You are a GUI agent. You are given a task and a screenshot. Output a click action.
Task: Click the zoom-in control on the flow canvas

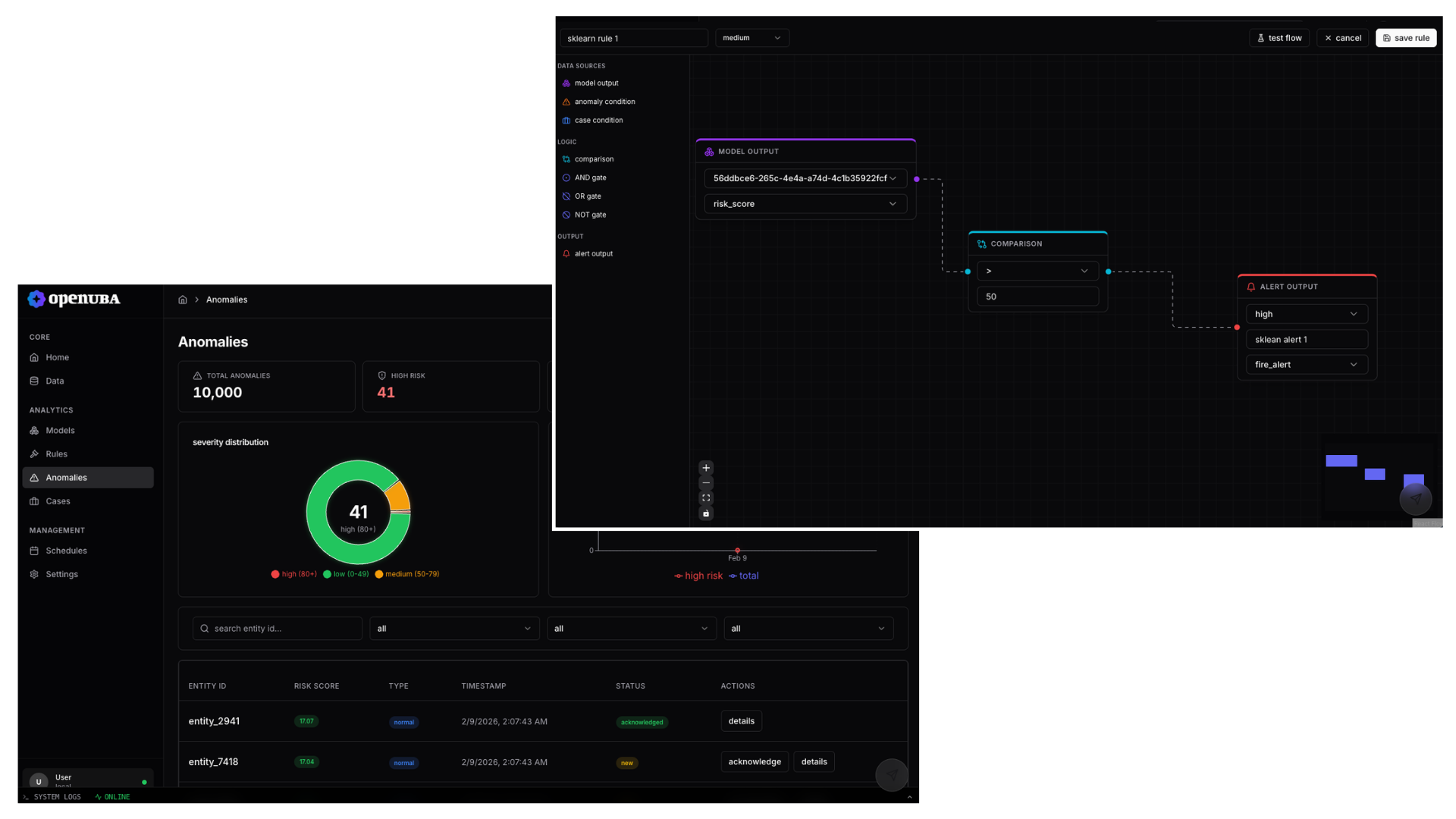click(706, 468)
